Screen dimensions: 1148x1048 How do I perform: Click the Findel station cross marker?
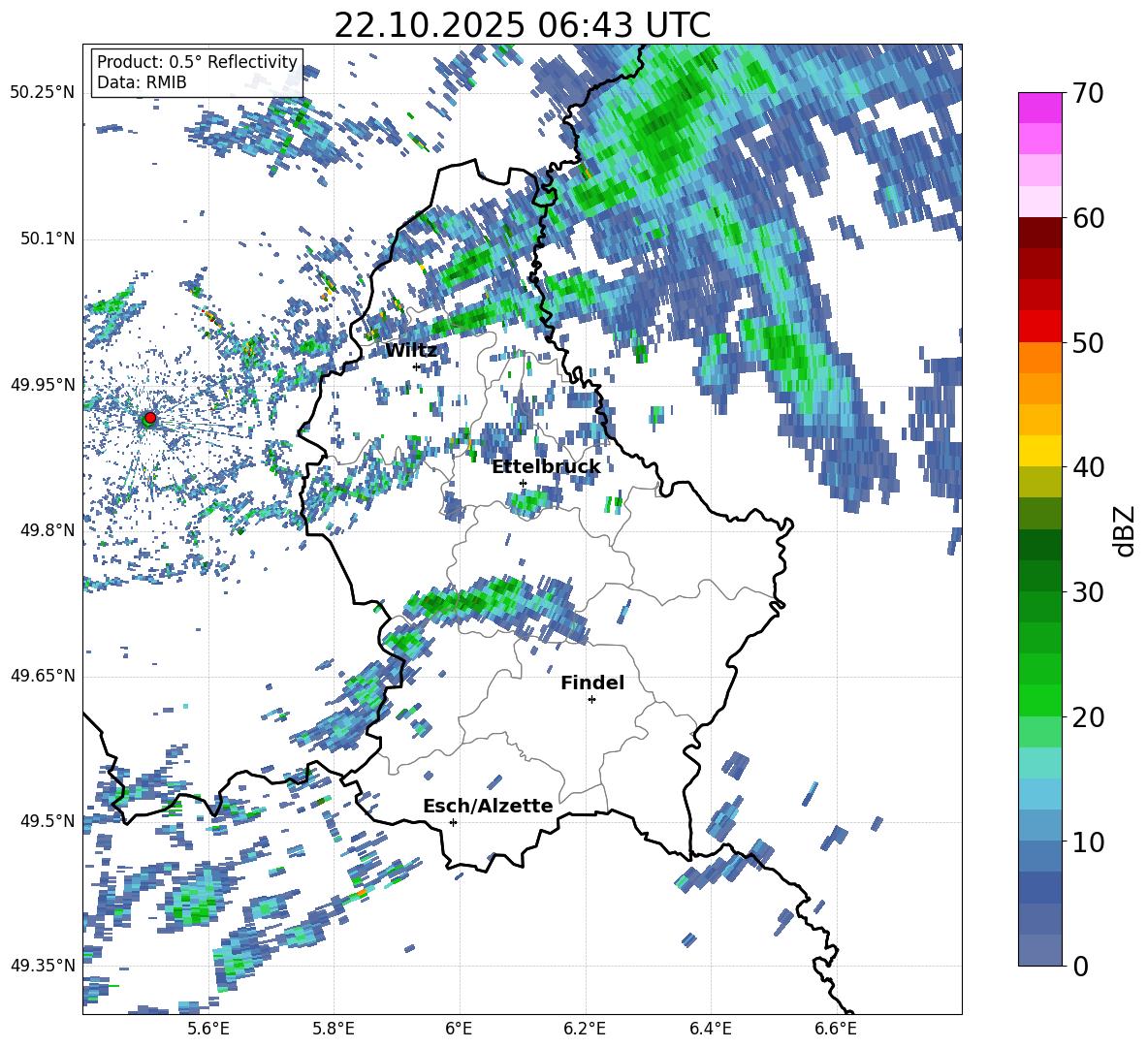coord(591,700)
